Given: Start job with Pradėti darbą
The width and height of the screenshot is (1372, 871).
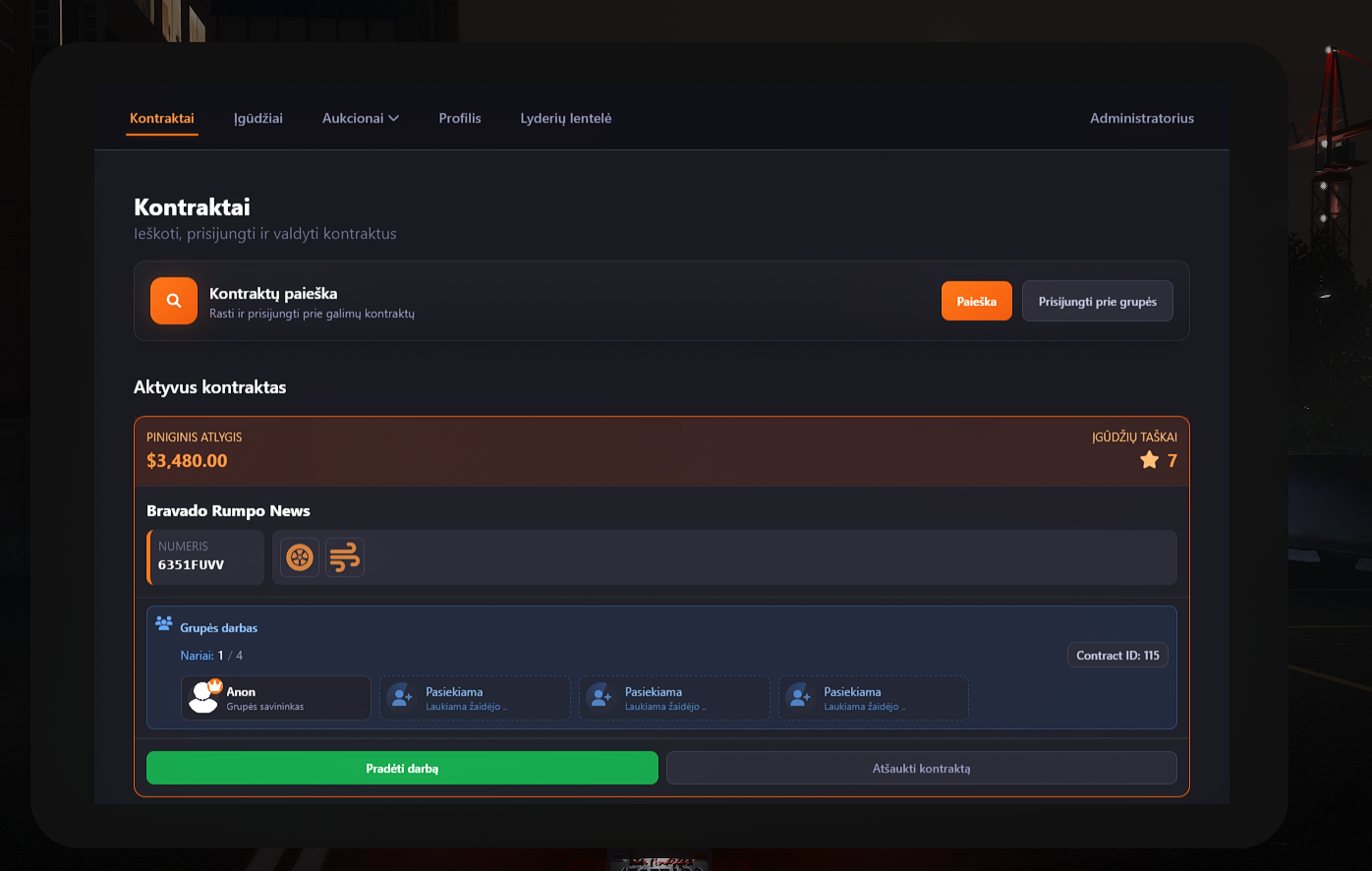Looking at the screenshot, I should [x=402, y=768].
